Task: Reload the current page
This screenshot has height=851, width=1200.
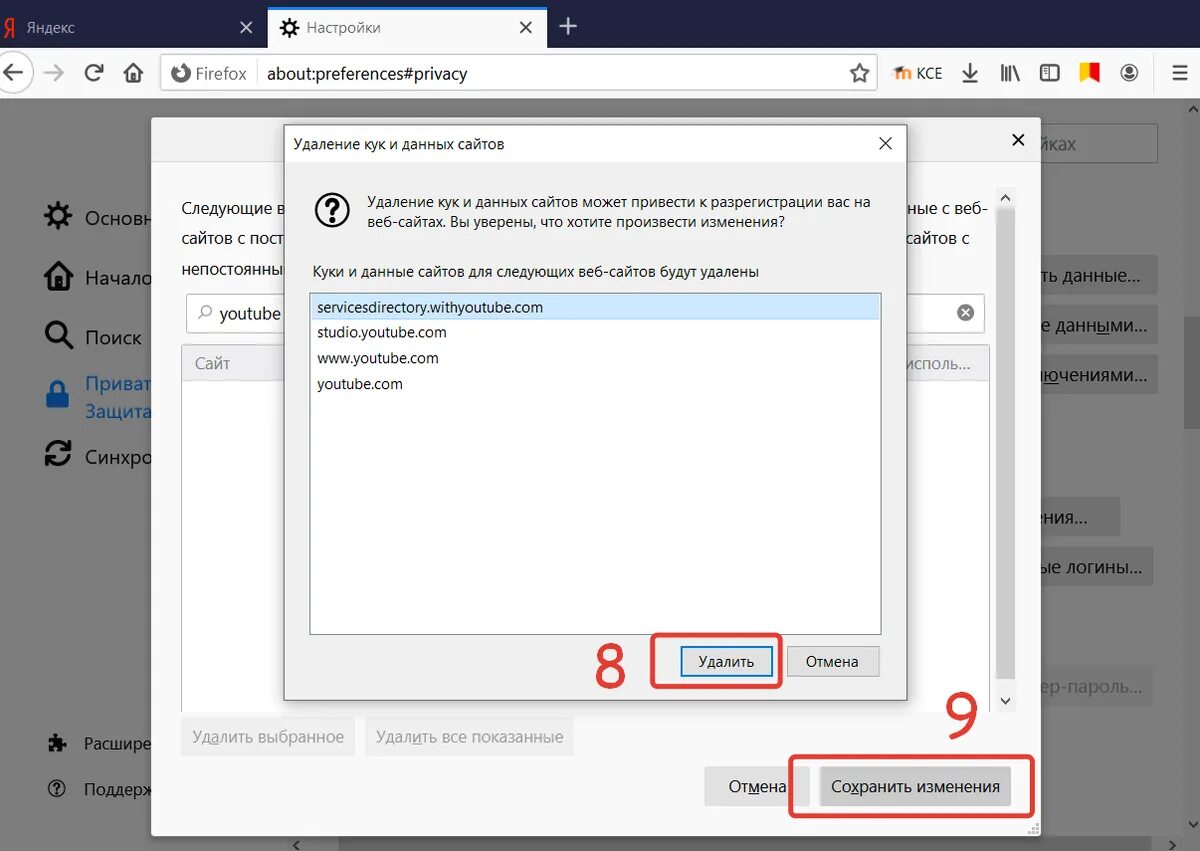Action: click(x=94, y=73)
